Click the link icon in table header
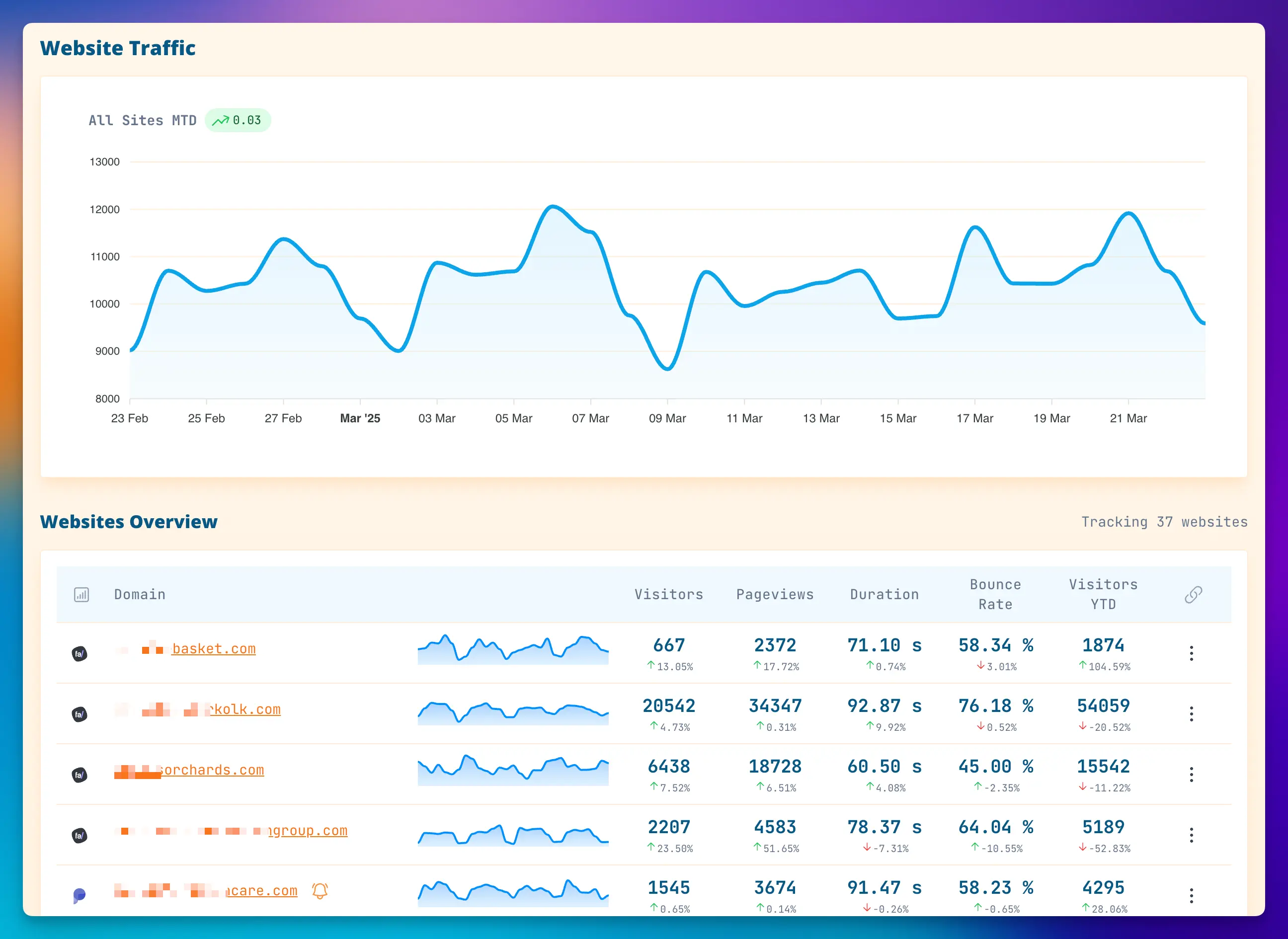This screenshot has width=1288, height=939. tap(1193, 595)
